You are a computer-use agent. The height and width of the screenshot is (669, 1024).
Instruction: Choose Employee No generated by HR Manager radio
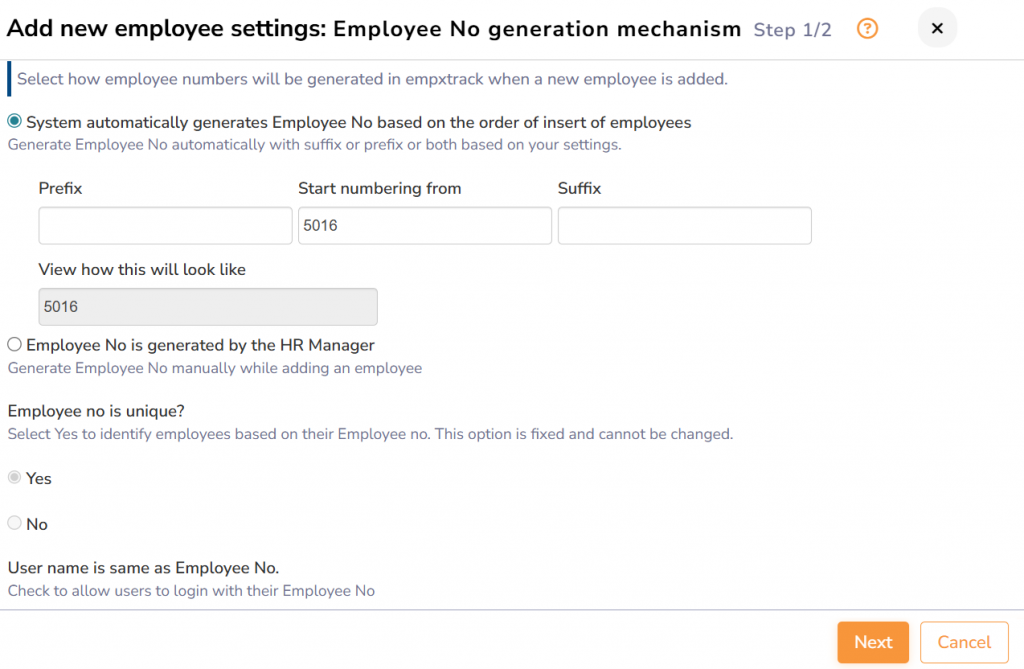[x=15, y=345]
